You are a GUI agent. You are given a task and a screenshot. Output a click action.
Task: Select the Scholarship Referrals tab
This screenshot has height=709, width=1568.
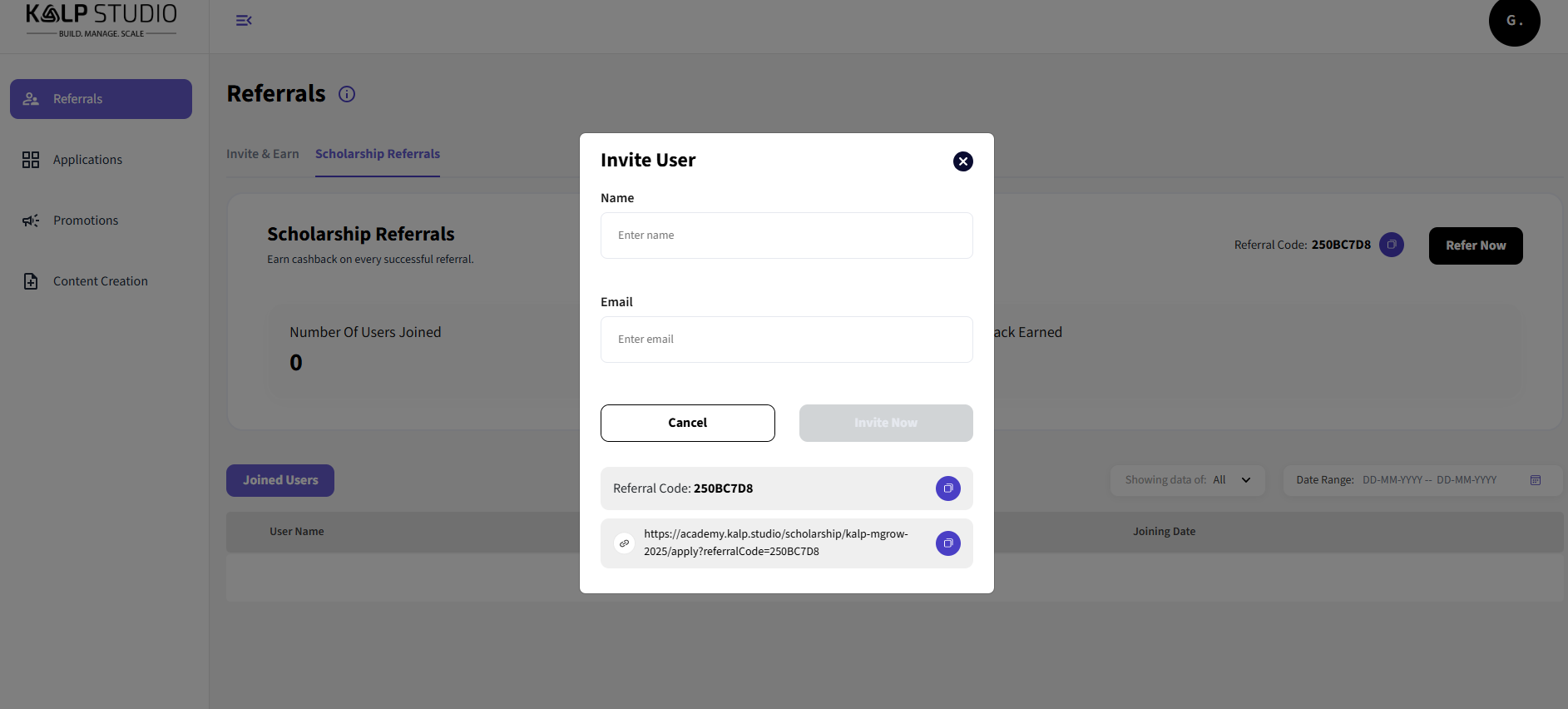tap(377, 154)
